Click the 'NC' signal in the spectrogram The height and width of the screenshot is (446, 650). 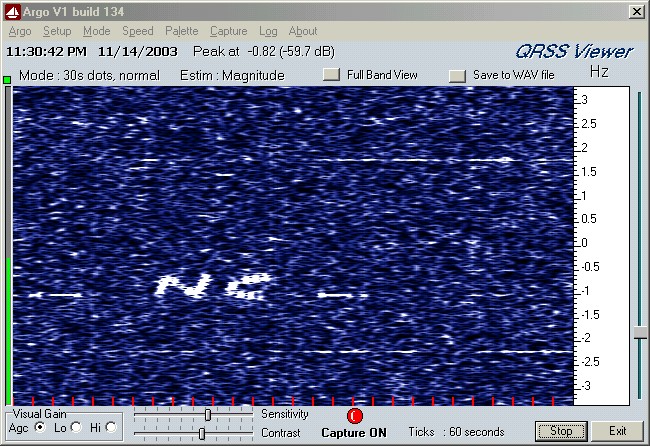click(213, 286)
